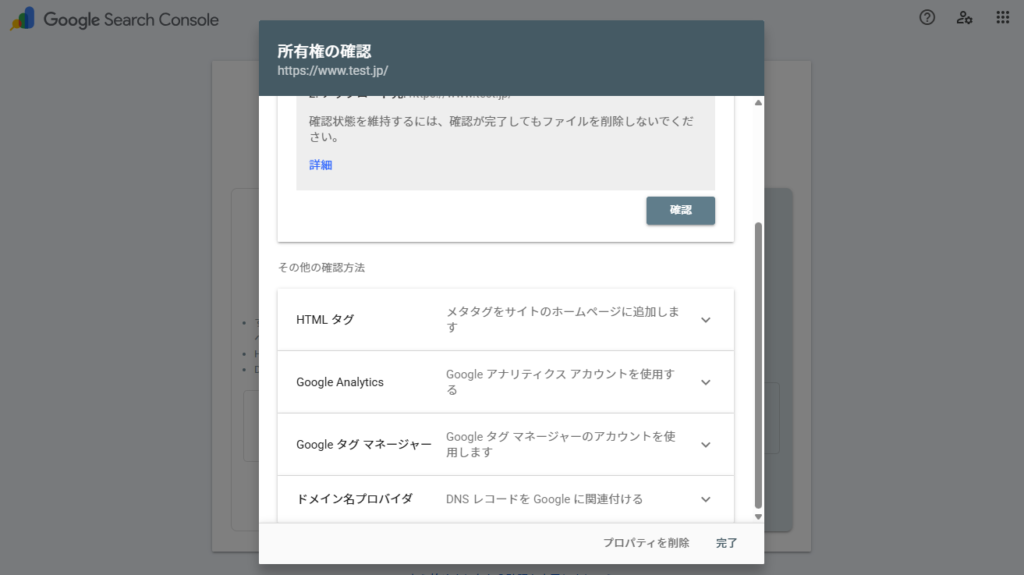Image resolution: width=1024 pixels, height=575 pixels.
Task: Select the Google Analytics row label
Action: point(340,382)
